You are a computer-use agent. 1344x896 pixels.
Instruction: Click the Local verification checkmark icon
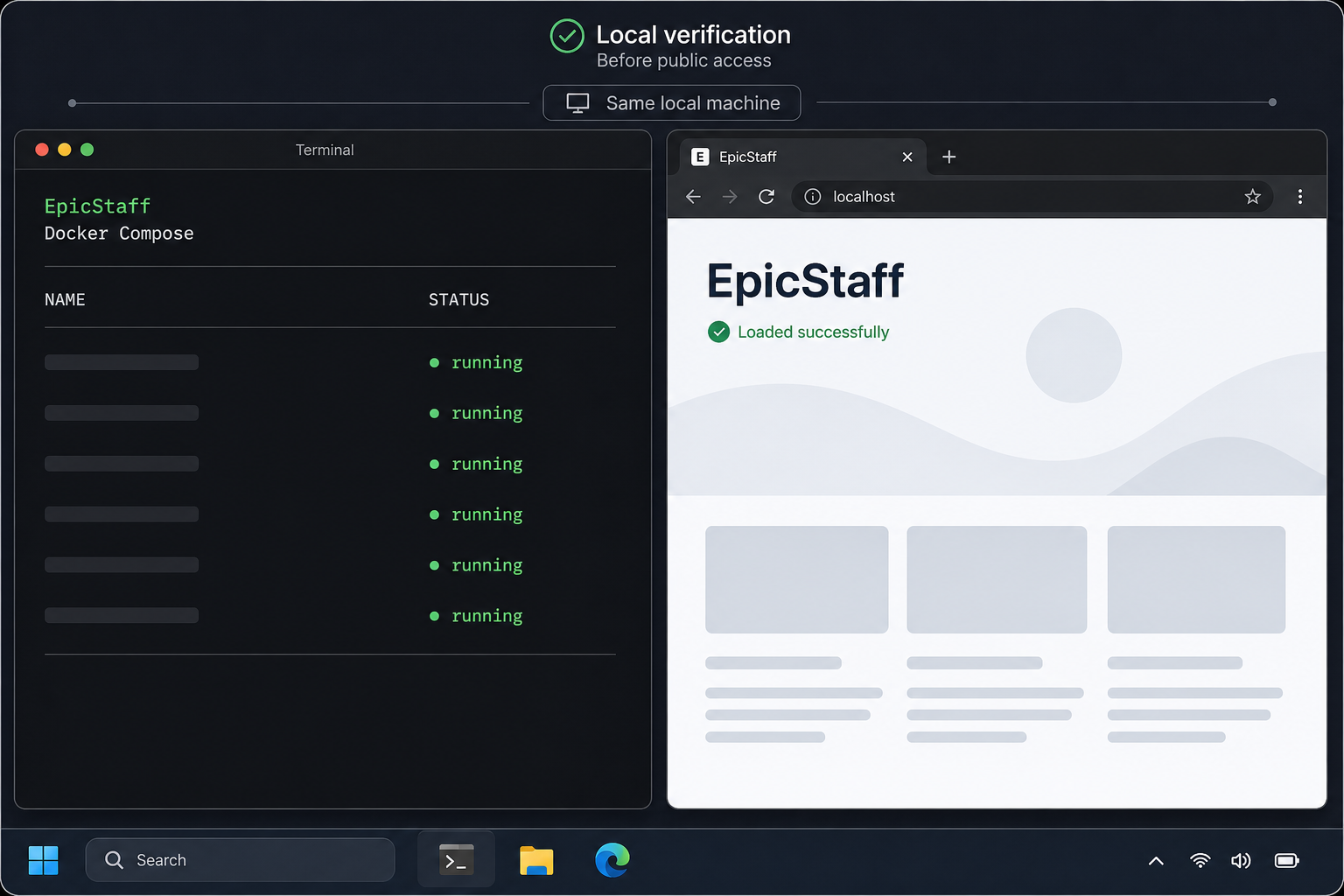(x=567, y=36)
